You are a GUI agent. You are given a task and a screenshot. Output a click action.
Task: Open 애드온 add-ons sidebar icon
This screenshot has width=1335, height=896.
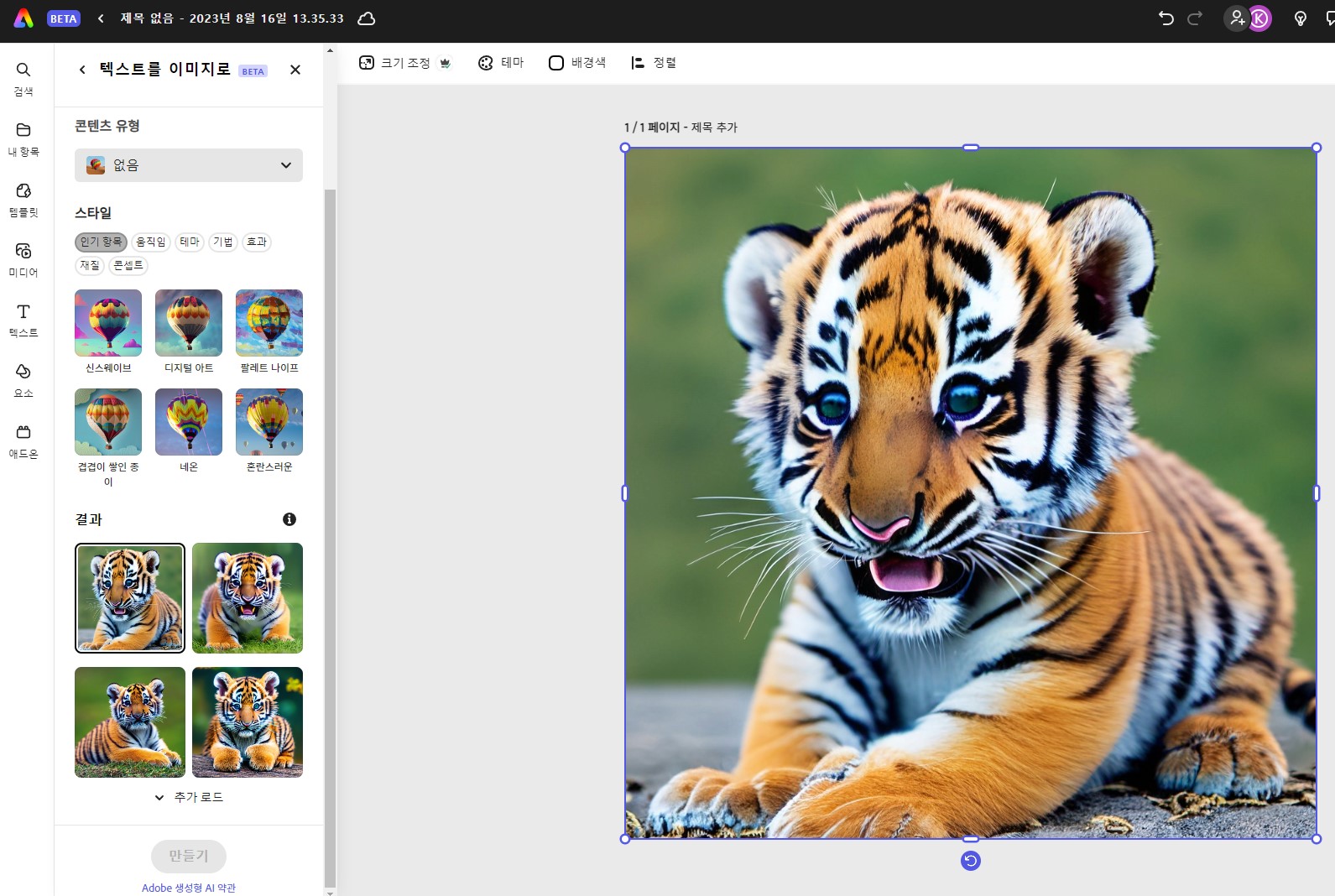[23, 441]
